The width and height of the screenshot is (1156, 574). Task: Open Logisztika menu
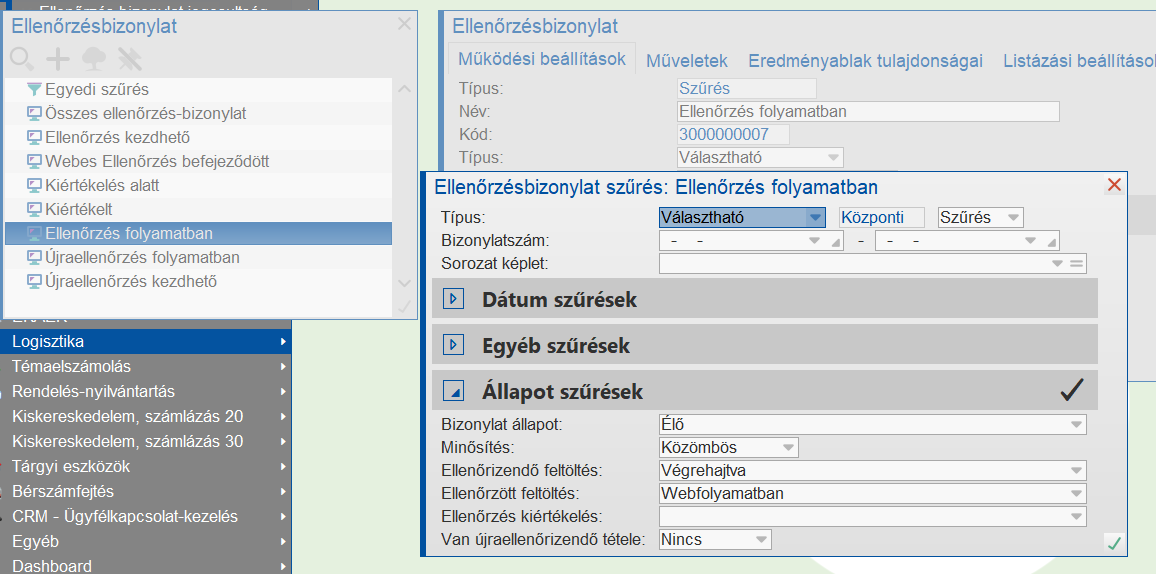pos(146,342)
